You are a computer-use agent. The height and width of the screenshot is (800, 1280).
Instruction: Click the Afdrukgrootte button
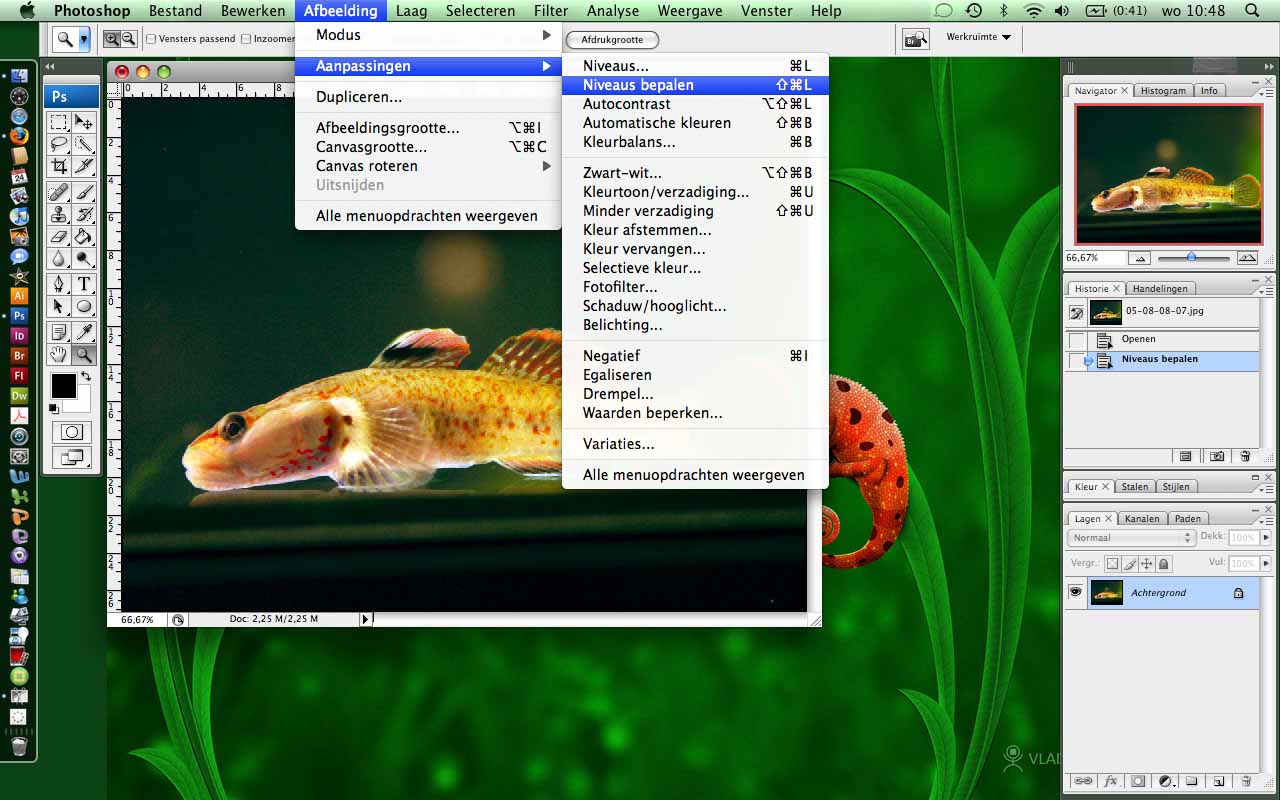point(612,40)
